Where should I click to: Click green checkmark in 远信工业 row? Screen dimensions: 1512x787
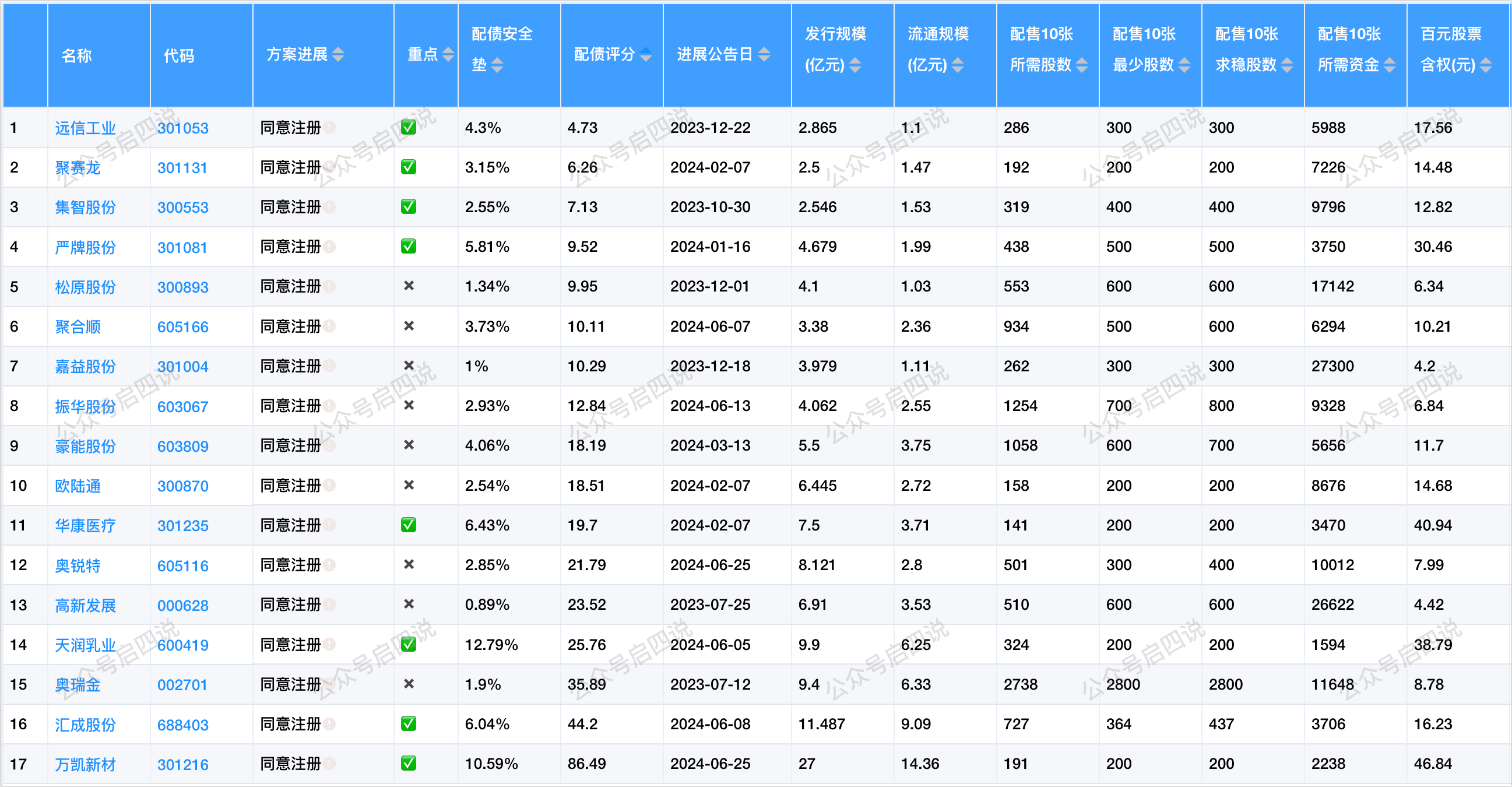(x=409, y=127)
